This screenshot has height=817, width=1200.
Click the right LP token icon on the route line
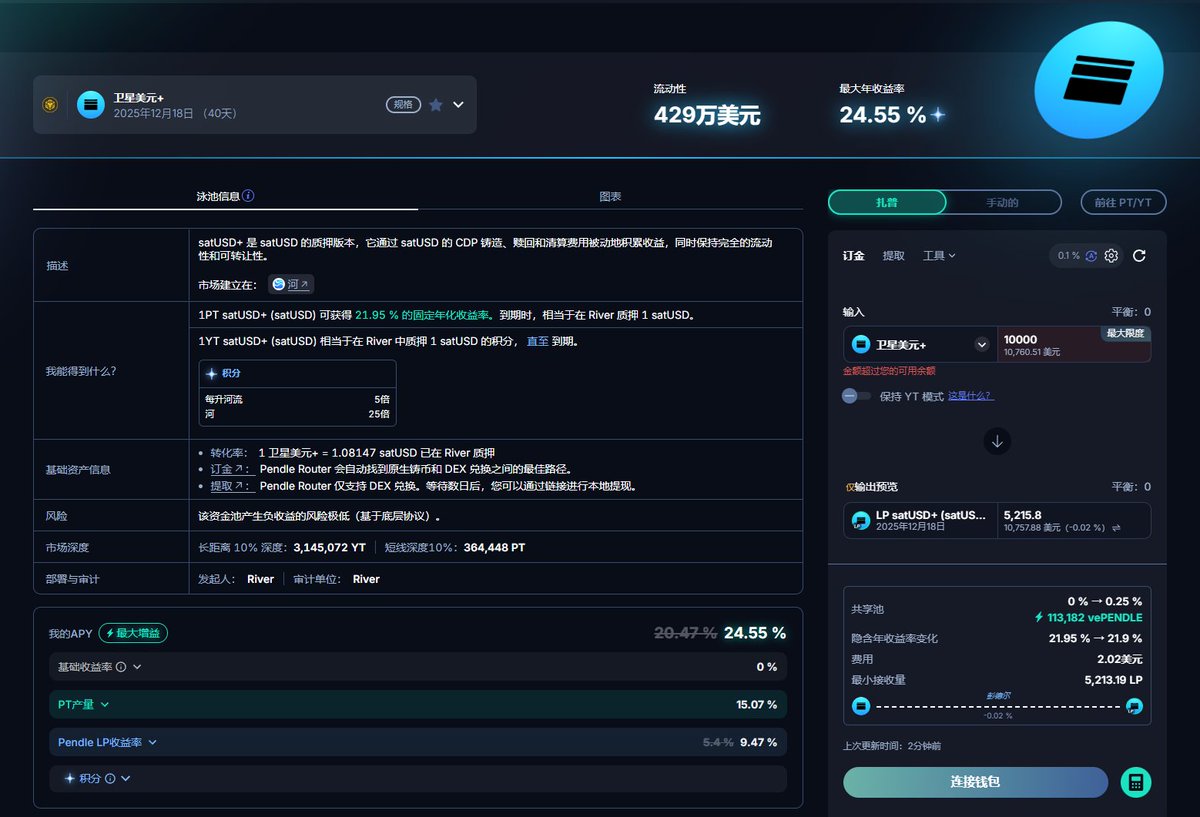click(1134, 706)
